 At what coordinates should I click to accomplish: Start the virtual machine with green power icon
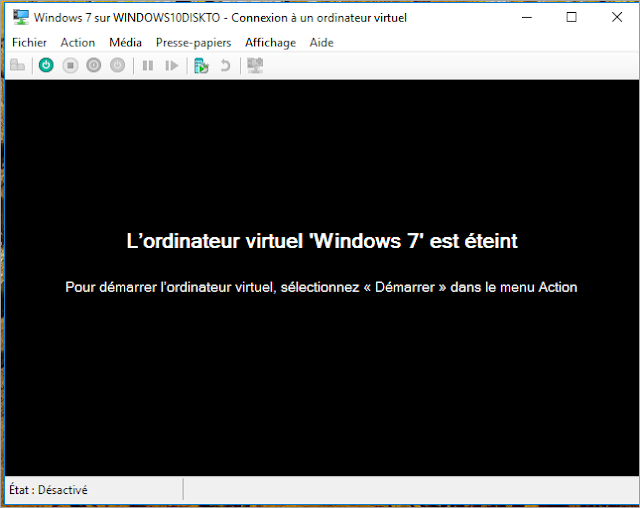[x=46, y=65]
